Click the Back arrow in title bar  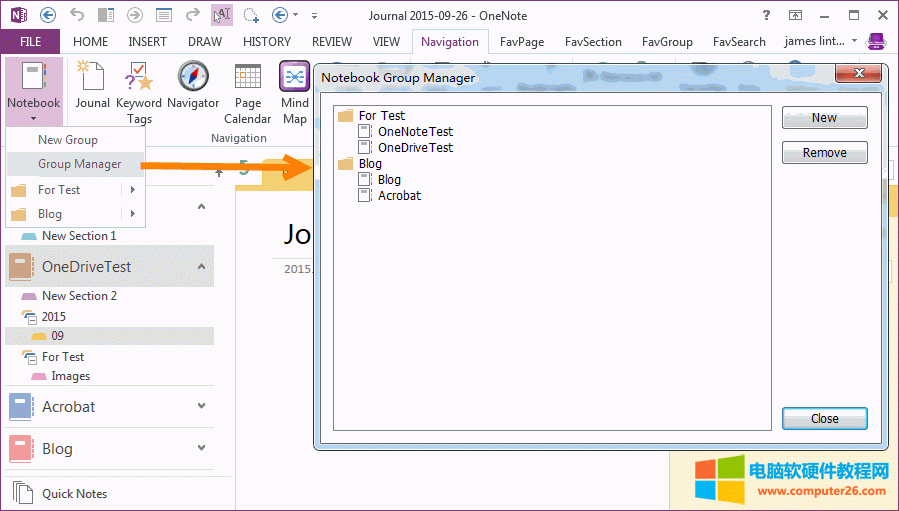[48, 15]
